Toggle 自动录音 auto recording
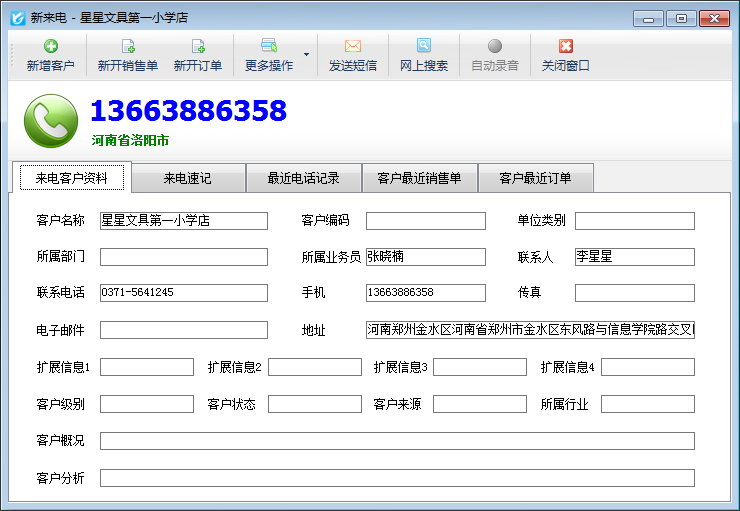740x511 pixels. (x=494, y=47)
